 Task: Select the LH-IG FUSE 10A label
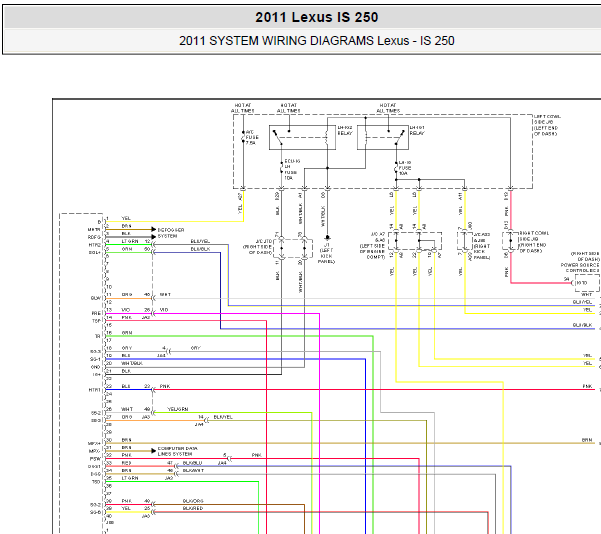pyautogui.click(x=405, y=168)
